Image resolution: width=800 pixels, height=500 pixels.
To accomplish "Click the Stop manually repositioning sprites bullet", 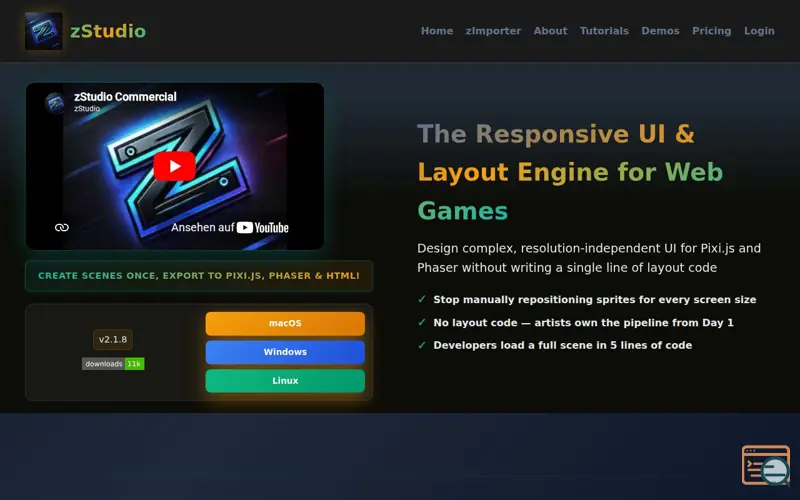I will pyautogui.click(x=587, y=299).
